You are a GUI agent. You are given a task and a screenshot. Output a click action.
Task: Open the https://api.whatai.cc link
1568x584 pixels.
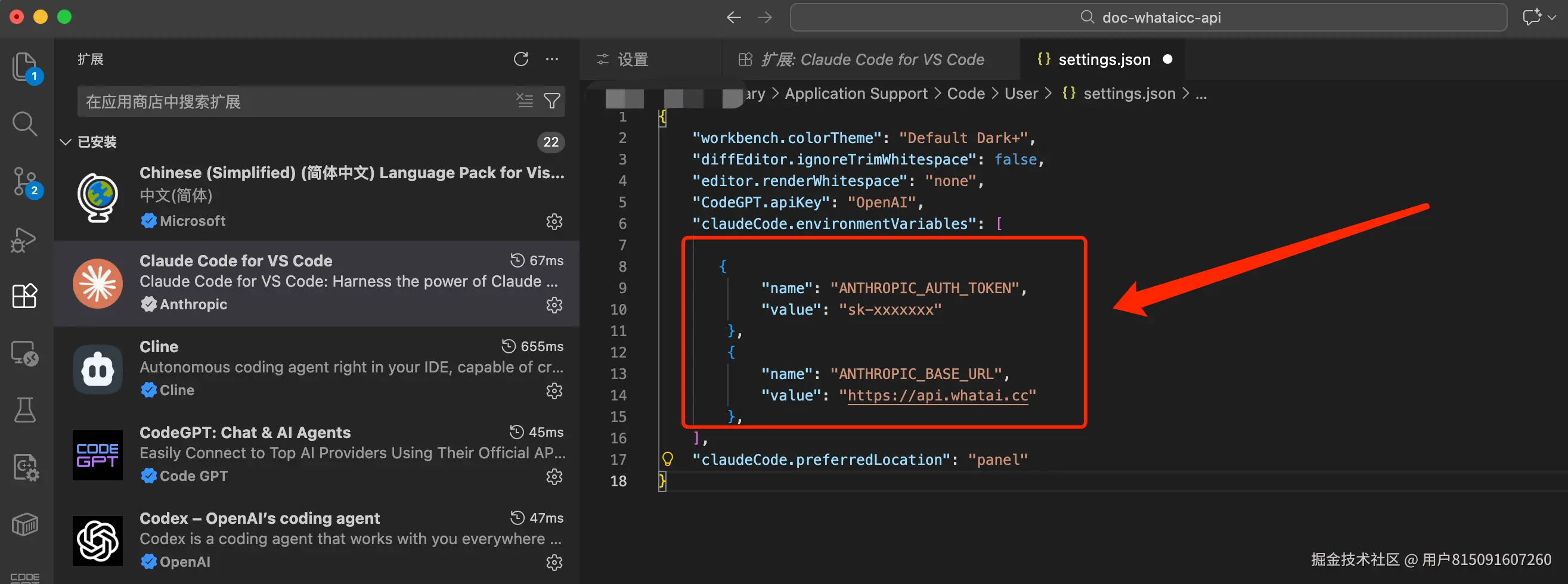[x=939, y=395]
